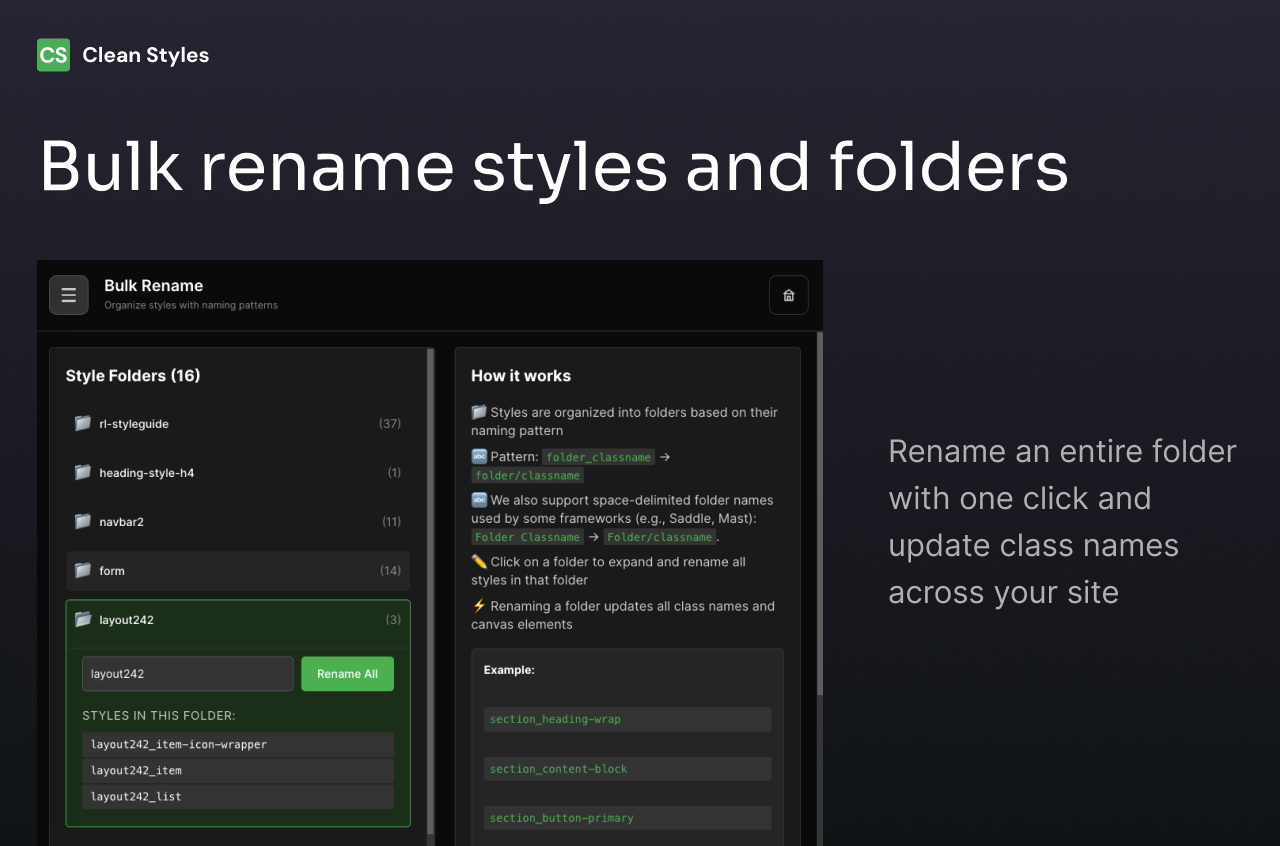Click the folder icon next to form
Screen dimensions: 1280x846
[83, 570]
